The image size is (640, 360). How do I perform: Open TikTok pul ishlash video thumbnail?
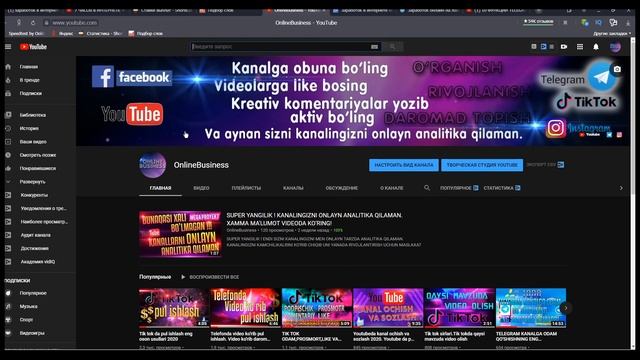(174, 308)
